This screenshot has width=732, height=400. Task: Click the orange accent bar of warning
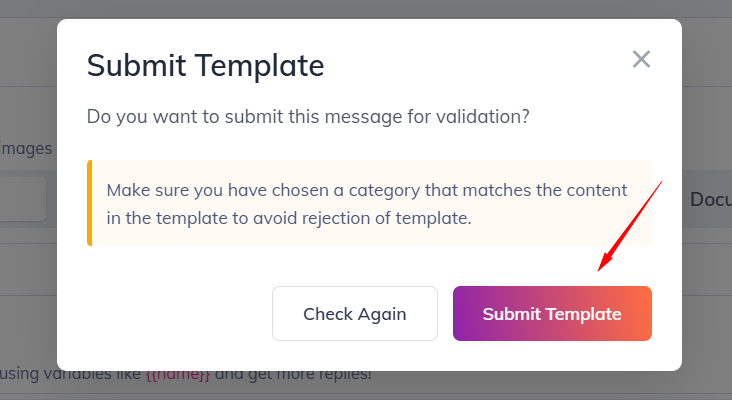tap(90, 203)
